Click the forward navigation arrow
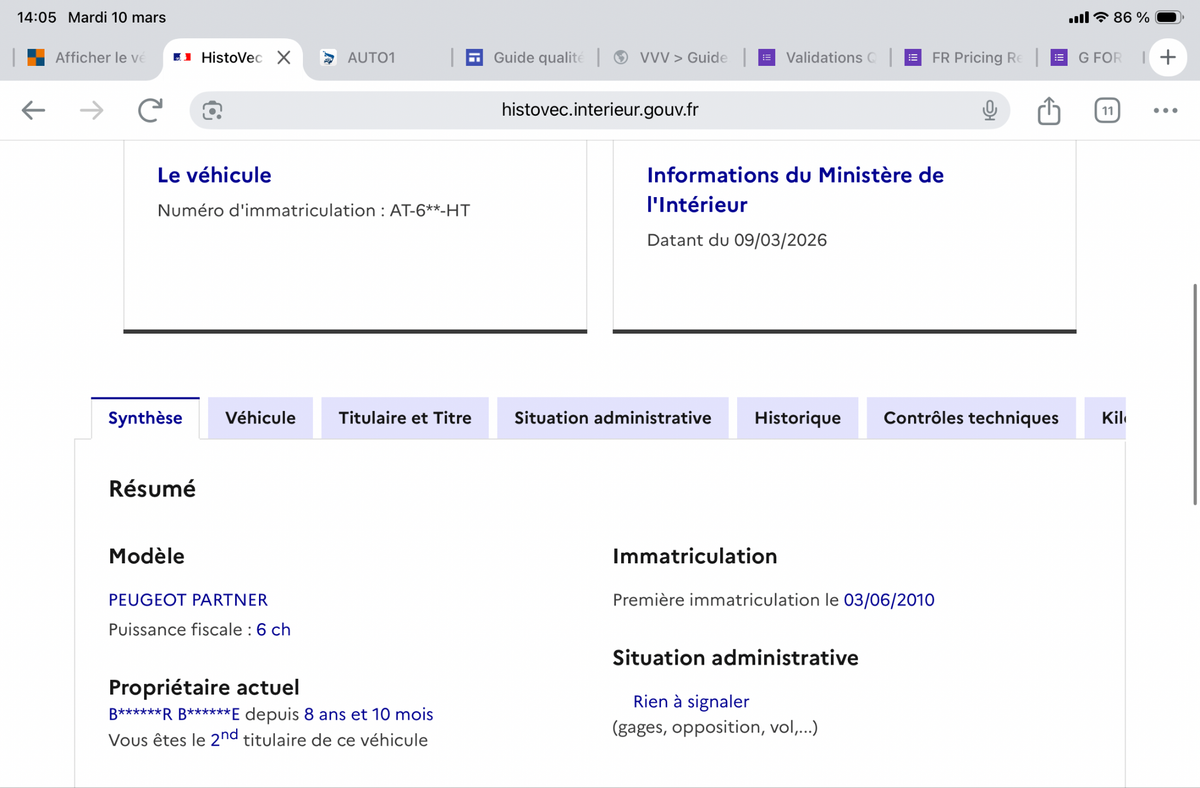The height and width of the screenshot is (788, 1200). tap(92, 111)
